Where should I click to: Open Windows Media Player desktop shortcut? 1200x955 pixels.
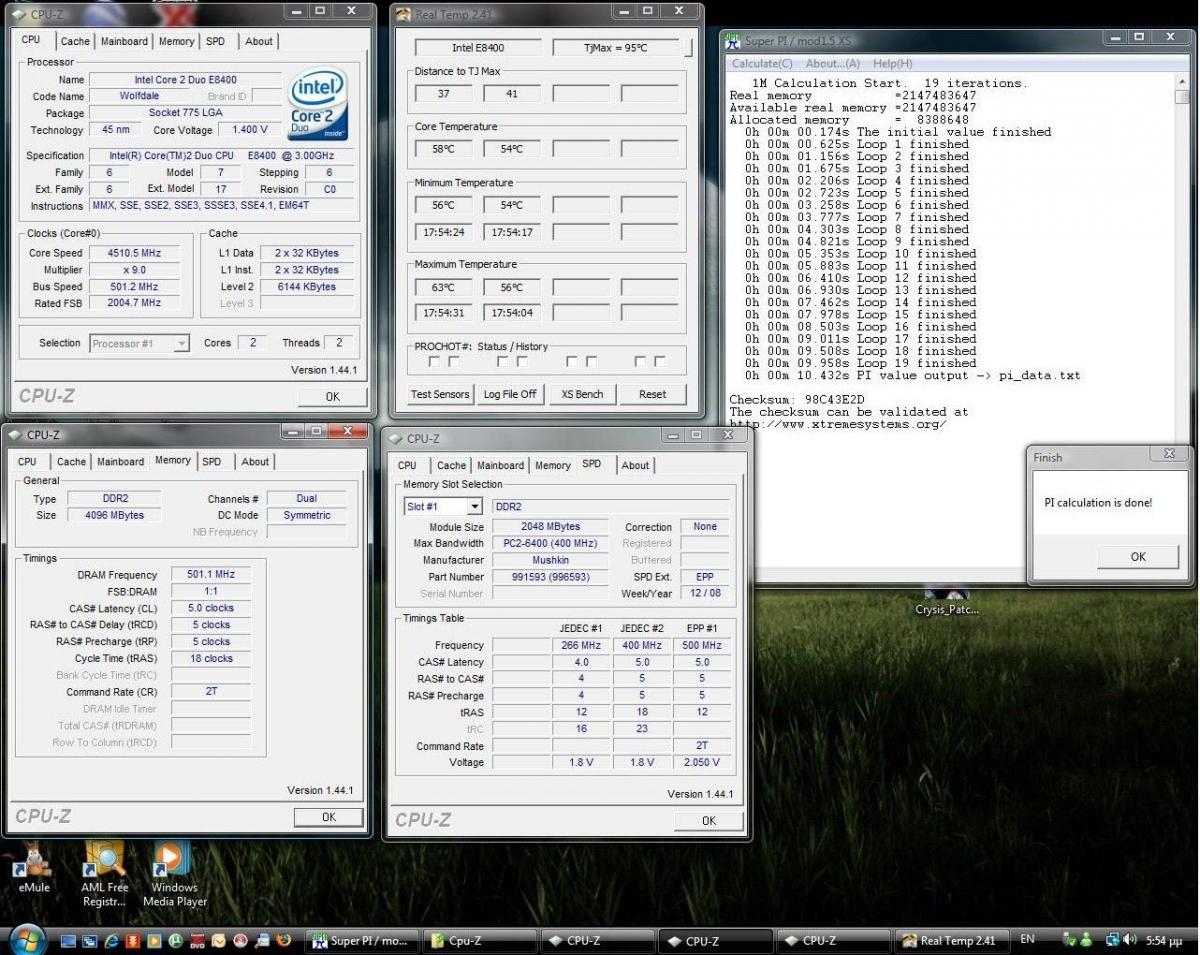point(174,873)
